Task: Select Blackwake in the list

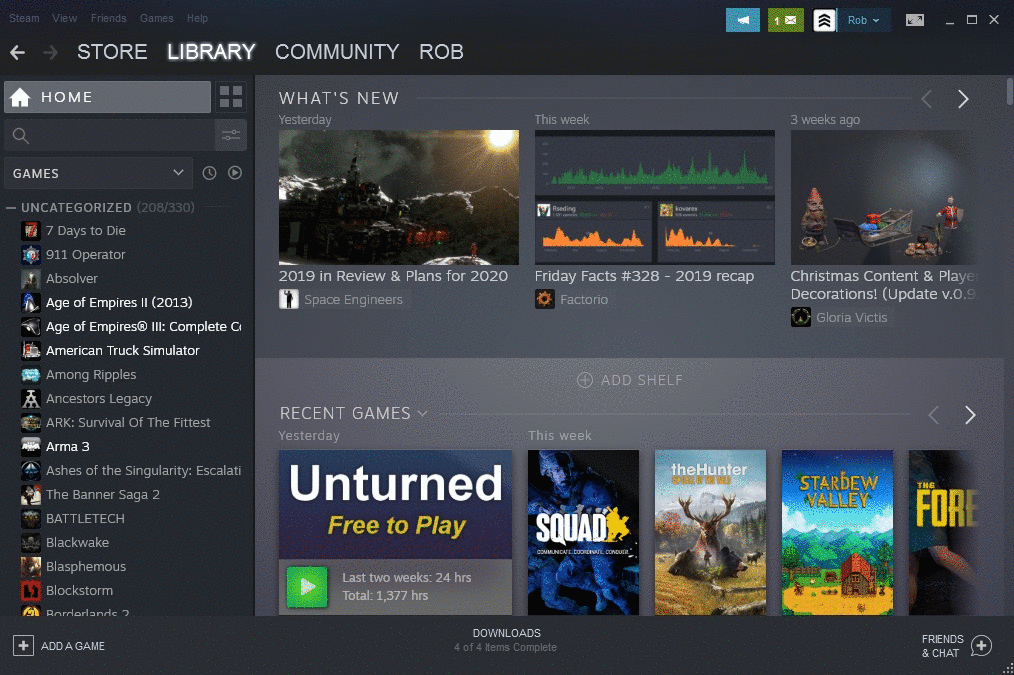Action: (77, 542)
